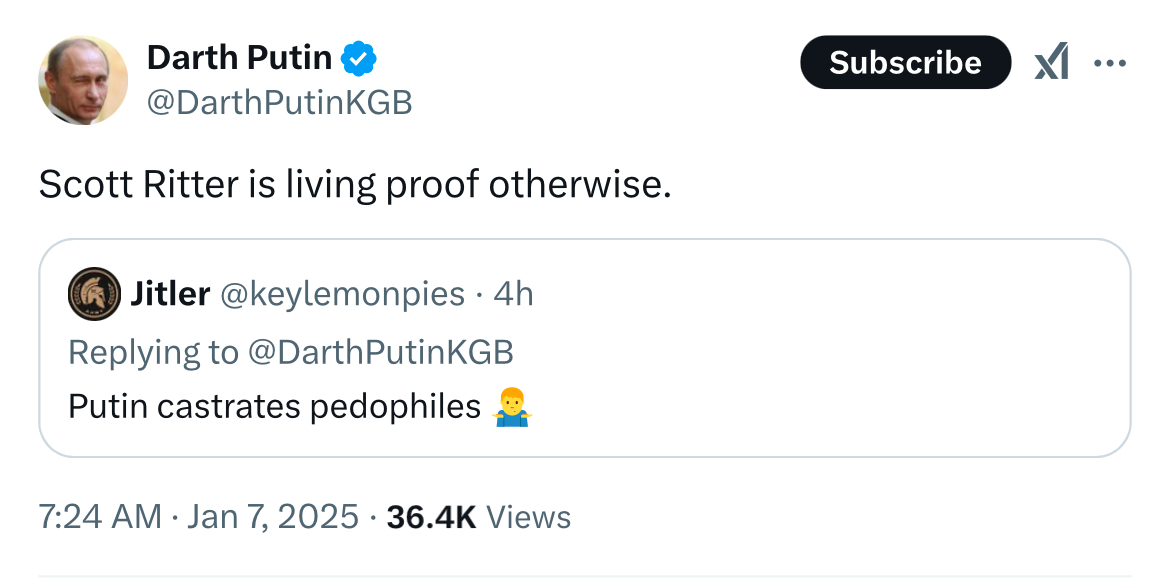Click the blue verified checkmark badge
The width and height of the screenshot is (1170, 580).
click(358, 59)
